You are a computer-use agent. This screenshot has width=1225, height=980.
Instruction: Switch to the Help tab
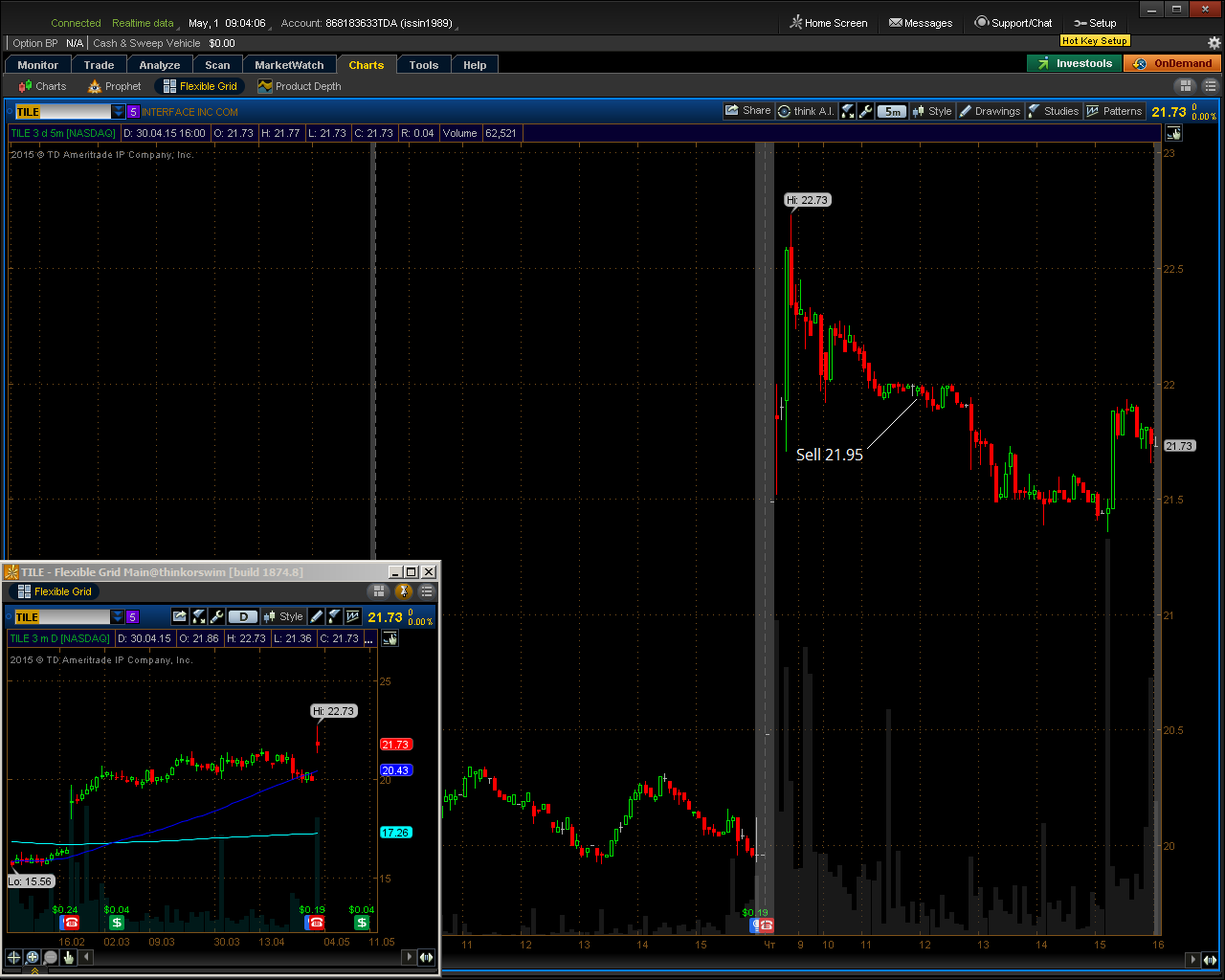coord(475,65)
